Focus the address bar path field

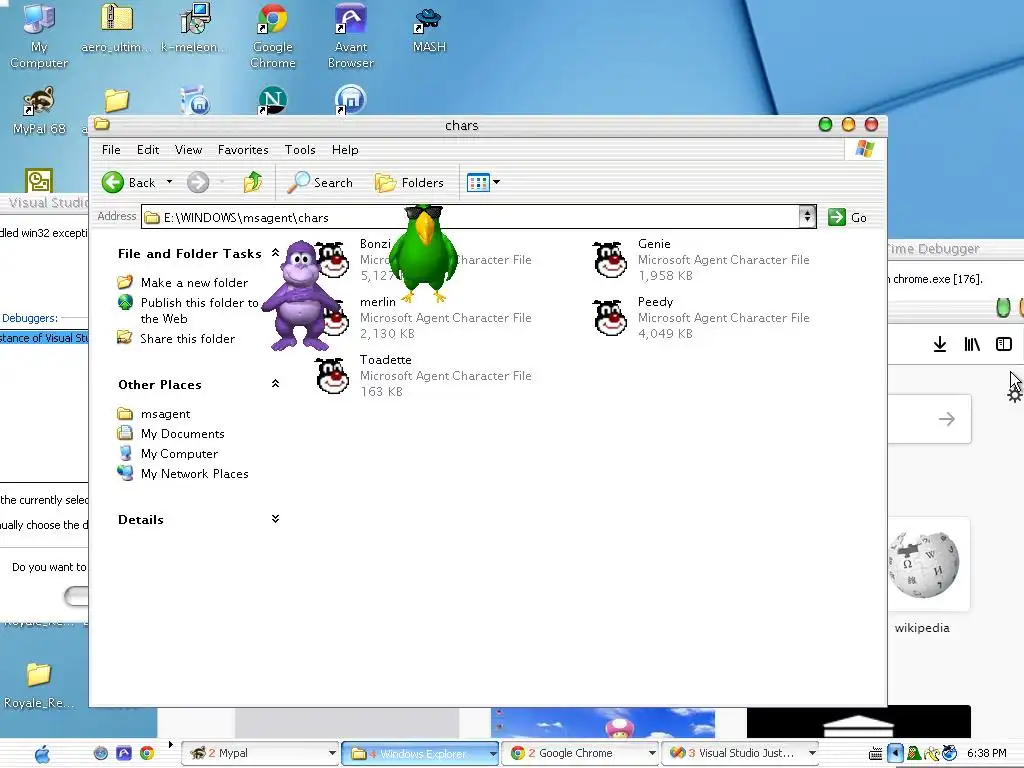[x=470, y=217]
